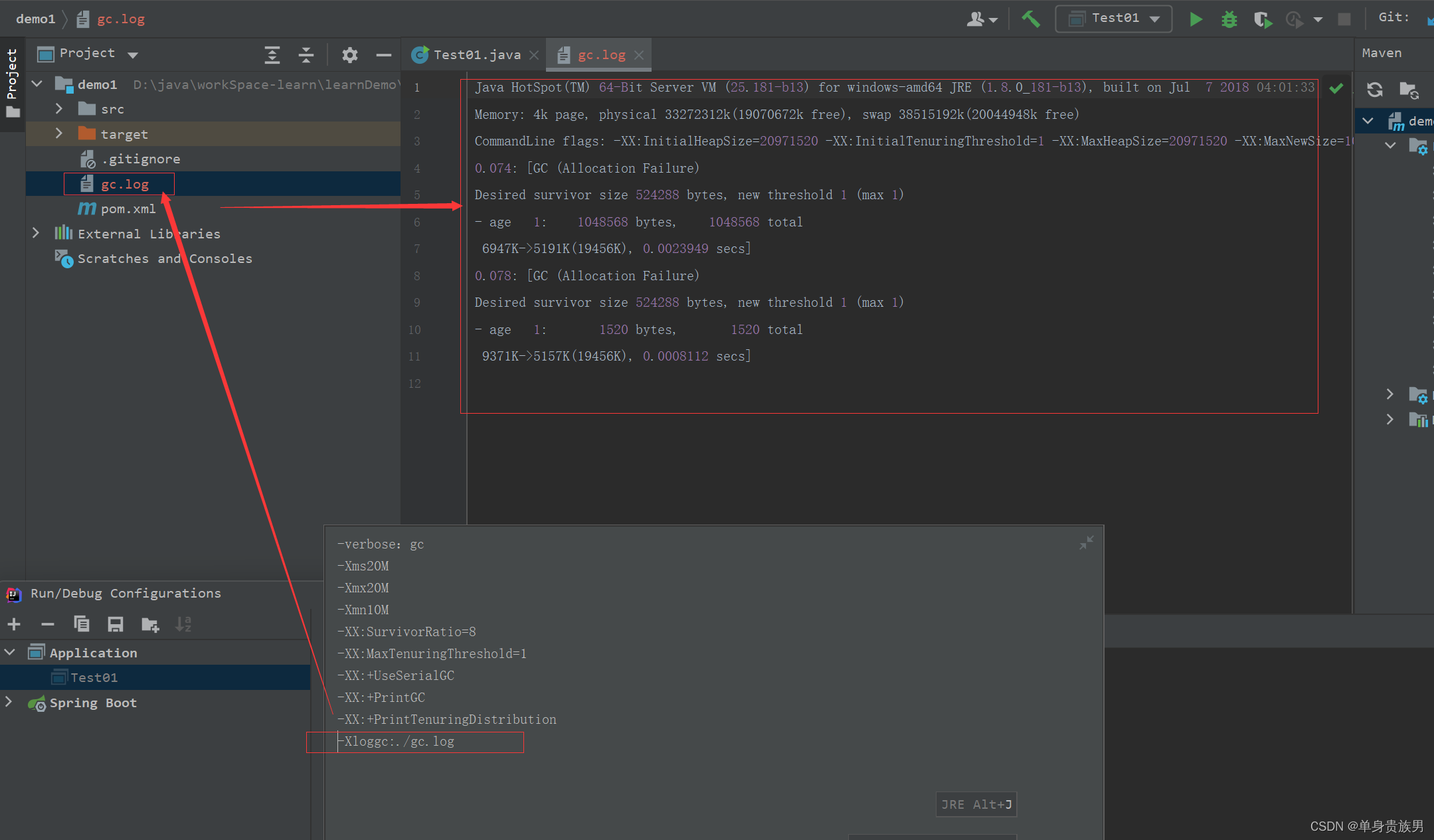The width and height of the screenshot is (1434, 840).
Task: Expand External Libraries node
Action: tap(36, 233)
